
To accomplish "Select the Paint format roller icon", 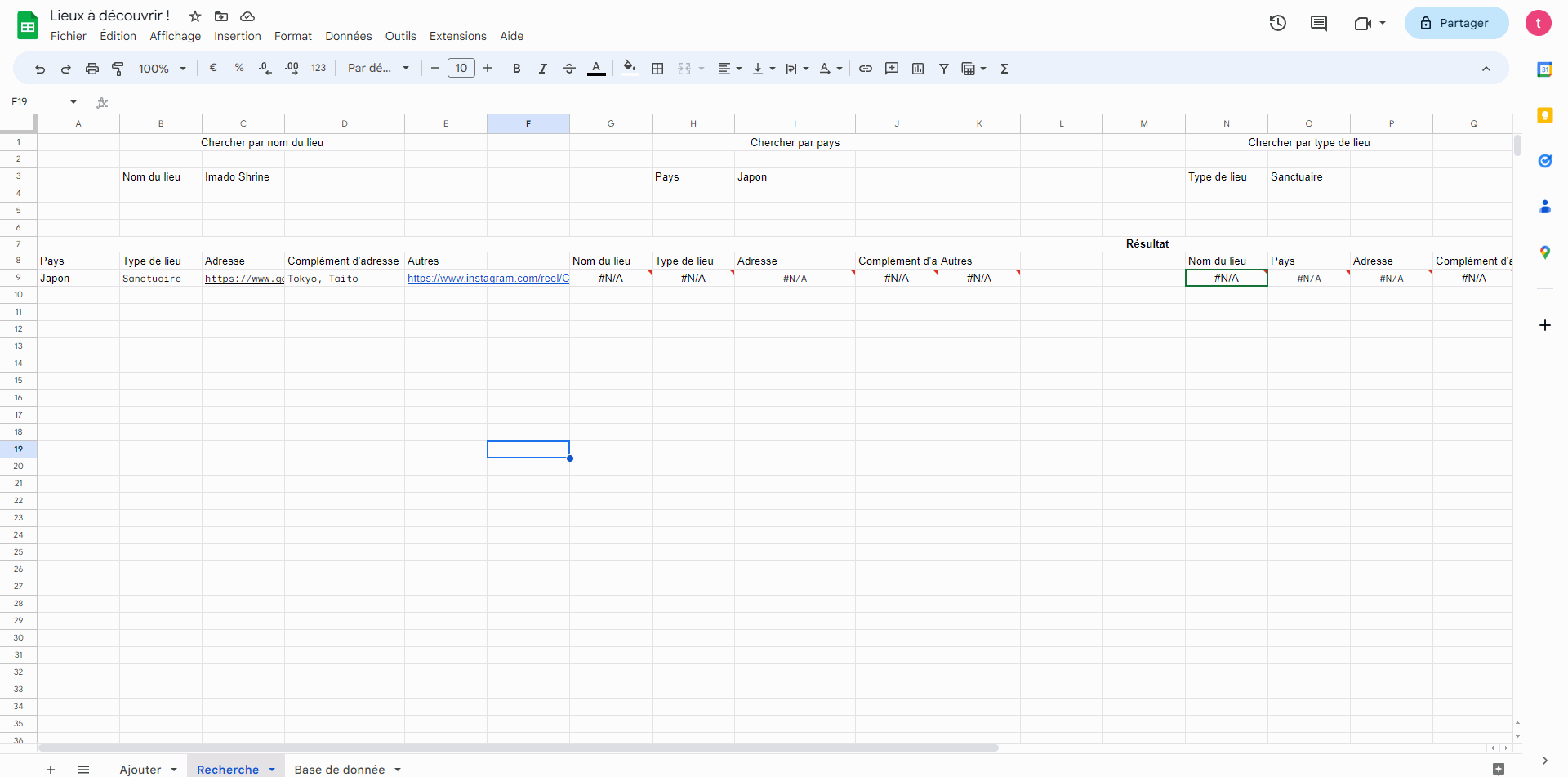I will [x=118, y=69].
